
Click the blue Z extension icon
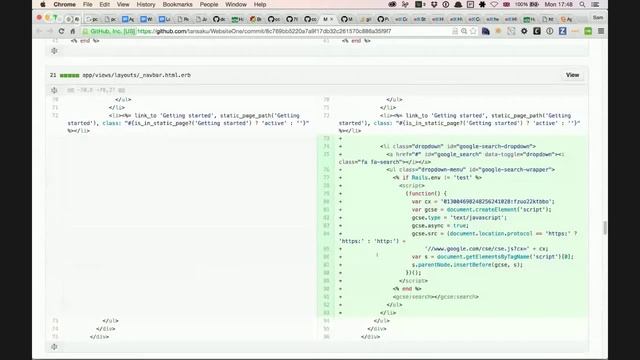click(562, 31)
